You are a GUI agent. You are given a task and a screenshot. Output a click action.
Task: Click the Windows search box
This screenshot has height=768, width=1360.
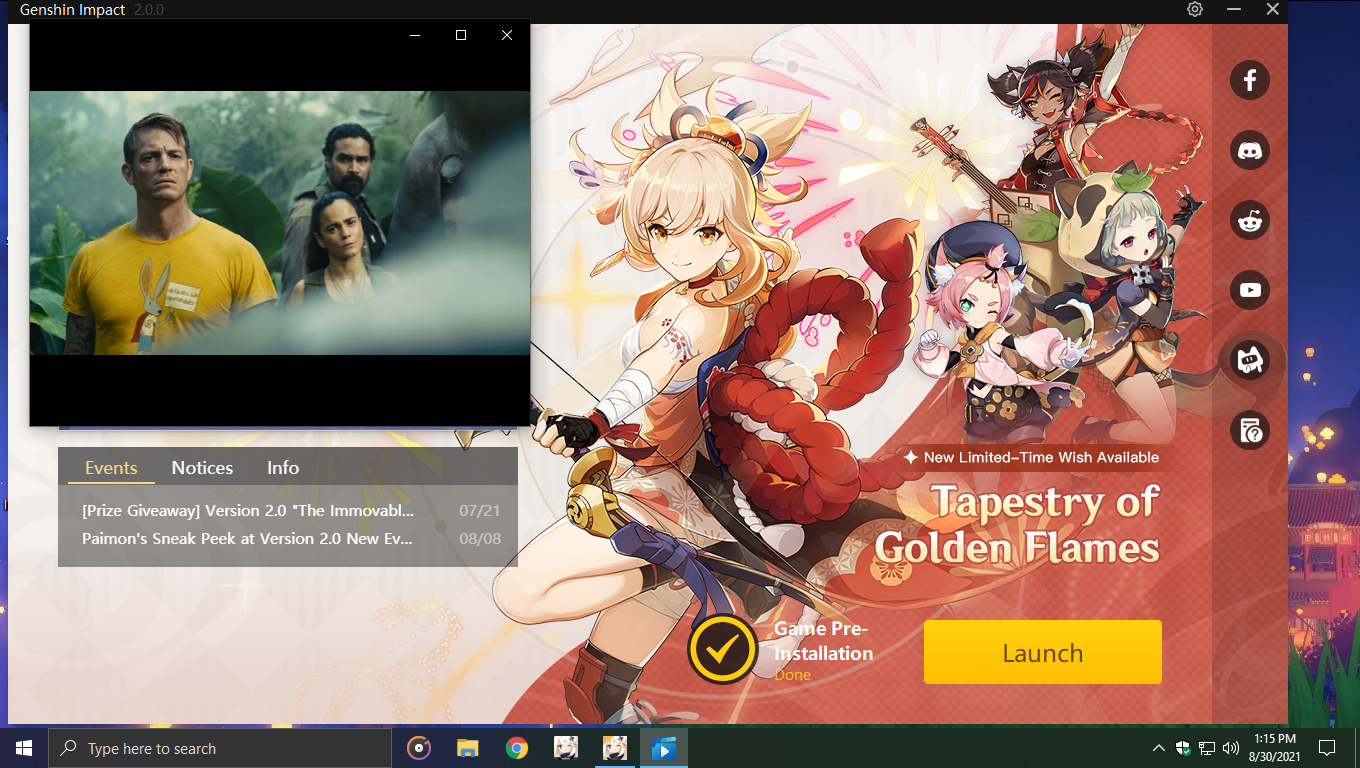pyautogui.click(x=220, y=748)
